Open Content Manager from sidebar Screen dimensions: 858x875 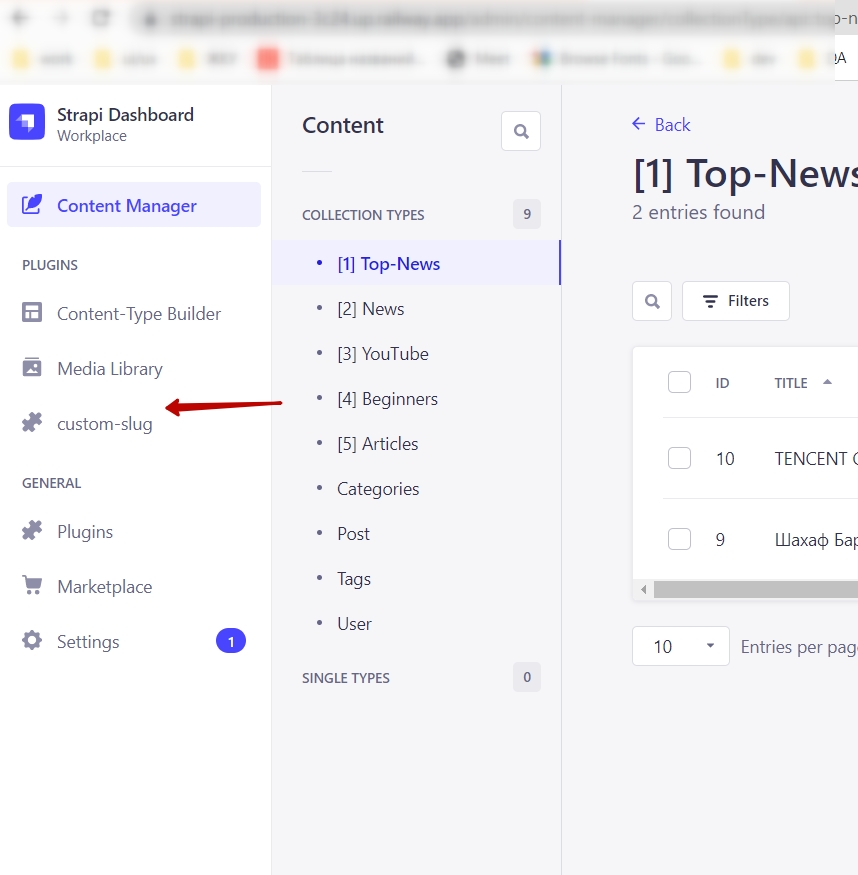click(x=126, y=206)
